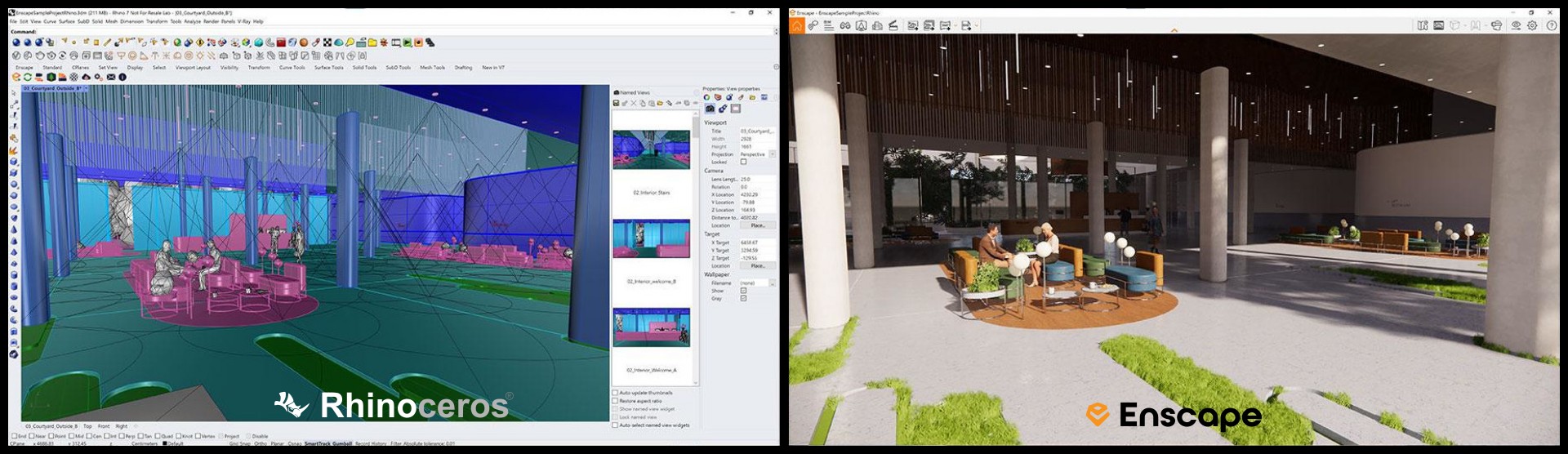Open the 03_Courtyard_Outside_B viewport title dropdown arrow
1568x454 pixels.
86,88
